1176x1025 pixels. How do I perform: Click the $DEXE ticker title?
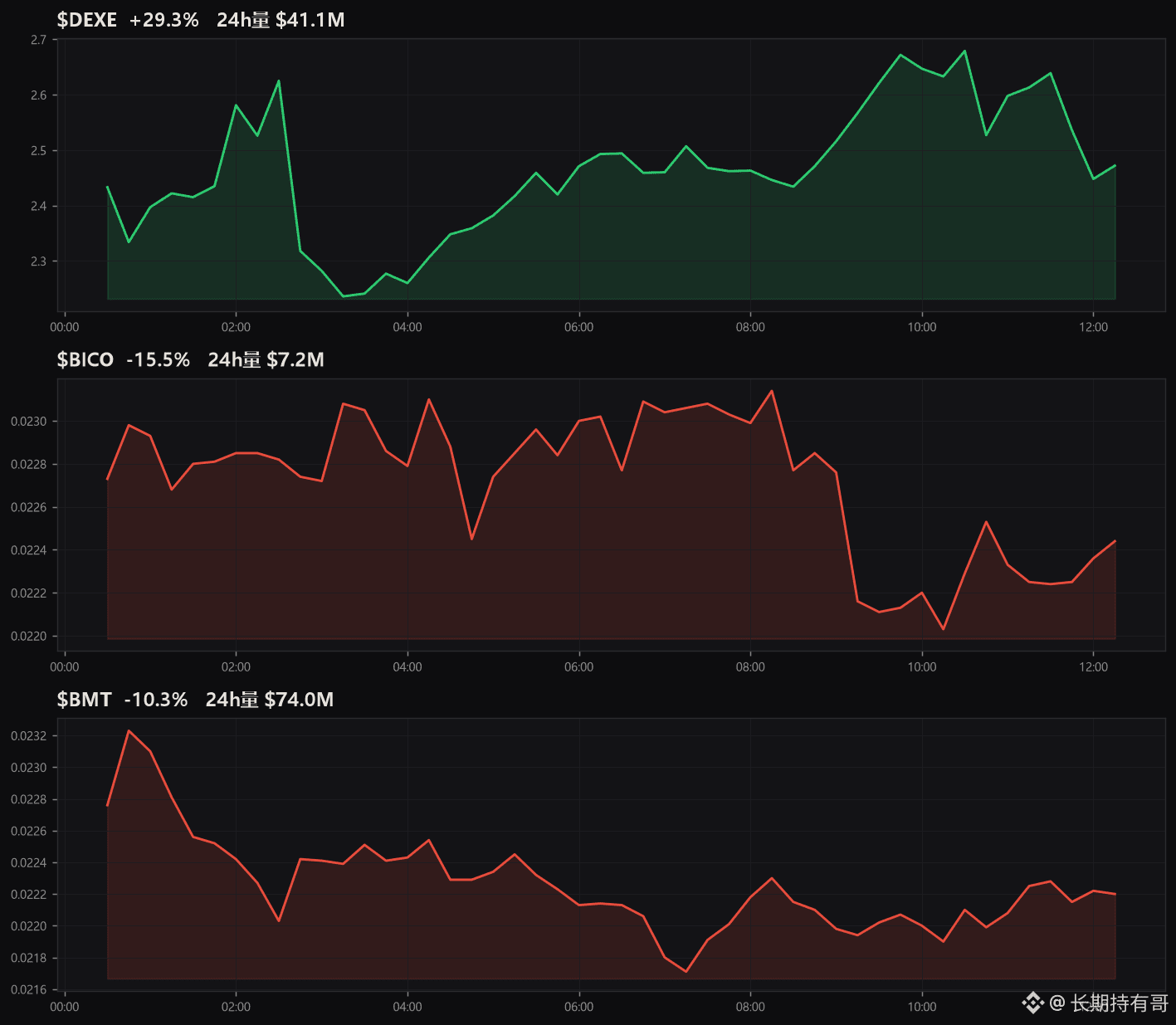87,20
